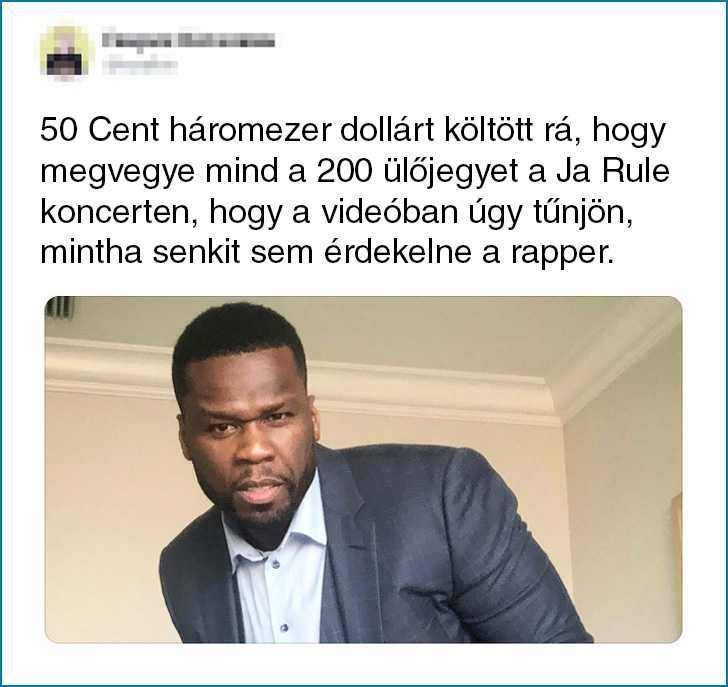The height and width of the screenshot is (687, 728).
Task: Open the blurred author display name
Action: [188, 40]
